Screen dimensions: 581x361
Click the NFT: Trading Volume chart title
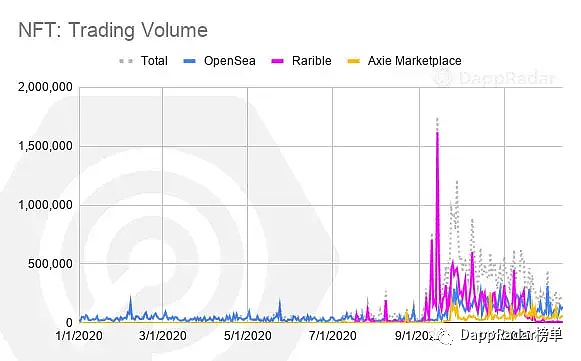(x=113, y=30)
